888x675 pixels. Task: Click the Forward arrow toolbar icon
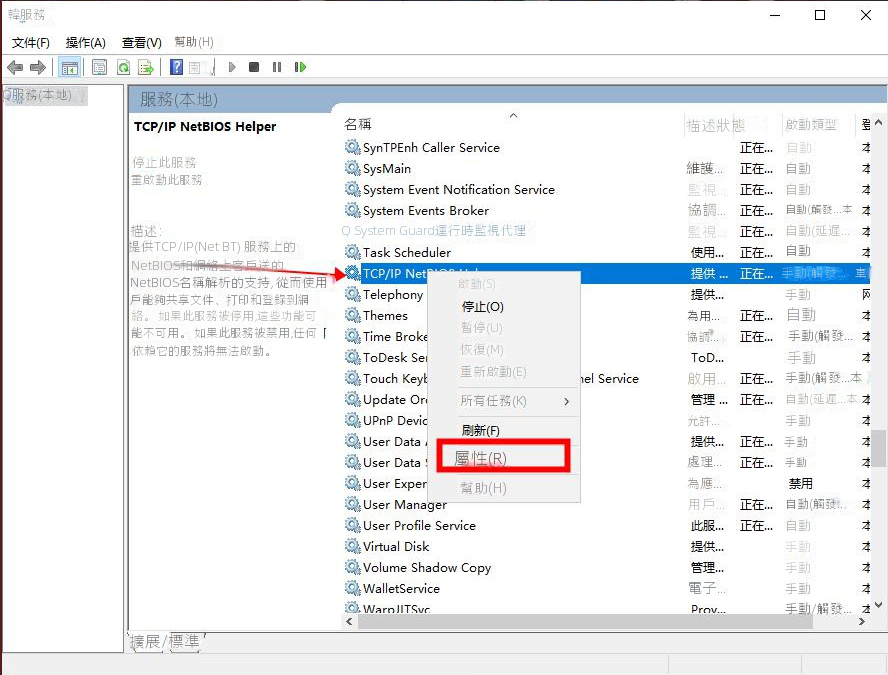pos(37,67)
